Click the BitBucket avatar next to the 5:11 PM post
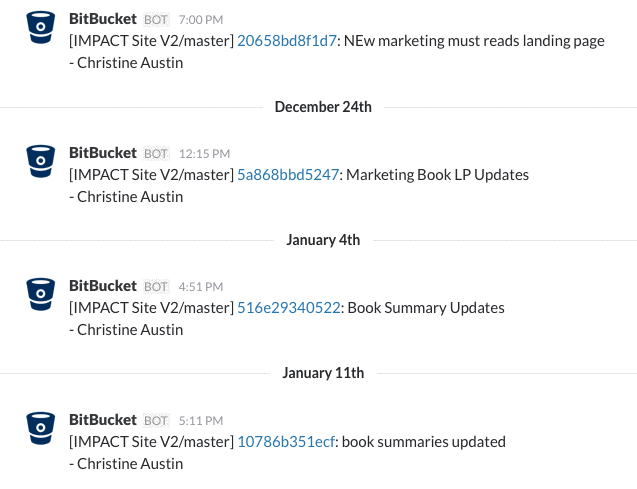The image size is (637, 489). pyautogui.click(x=41, y=428)
